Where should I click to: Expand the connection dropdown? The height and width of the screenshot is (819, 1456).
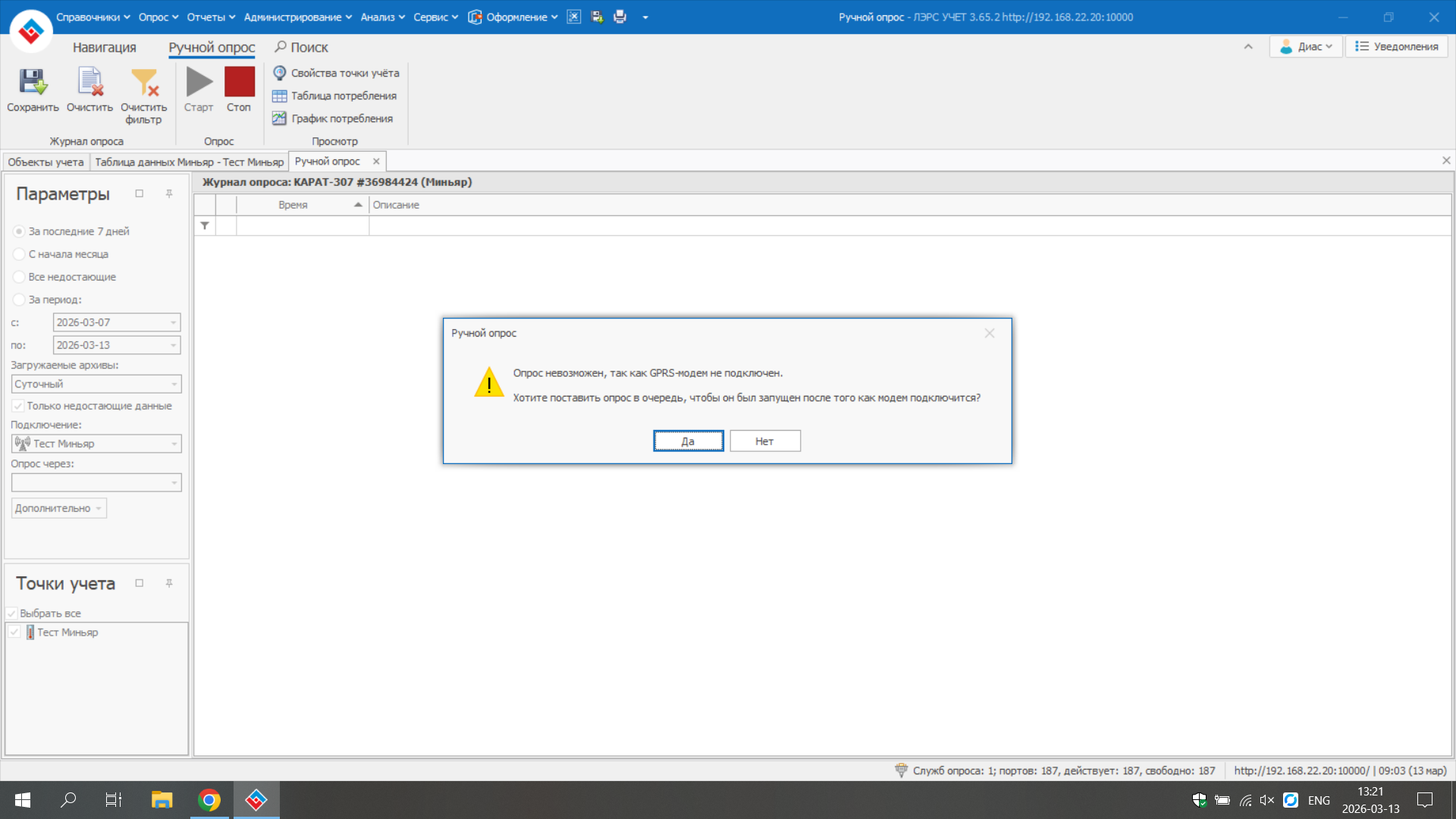pos(174,444)
